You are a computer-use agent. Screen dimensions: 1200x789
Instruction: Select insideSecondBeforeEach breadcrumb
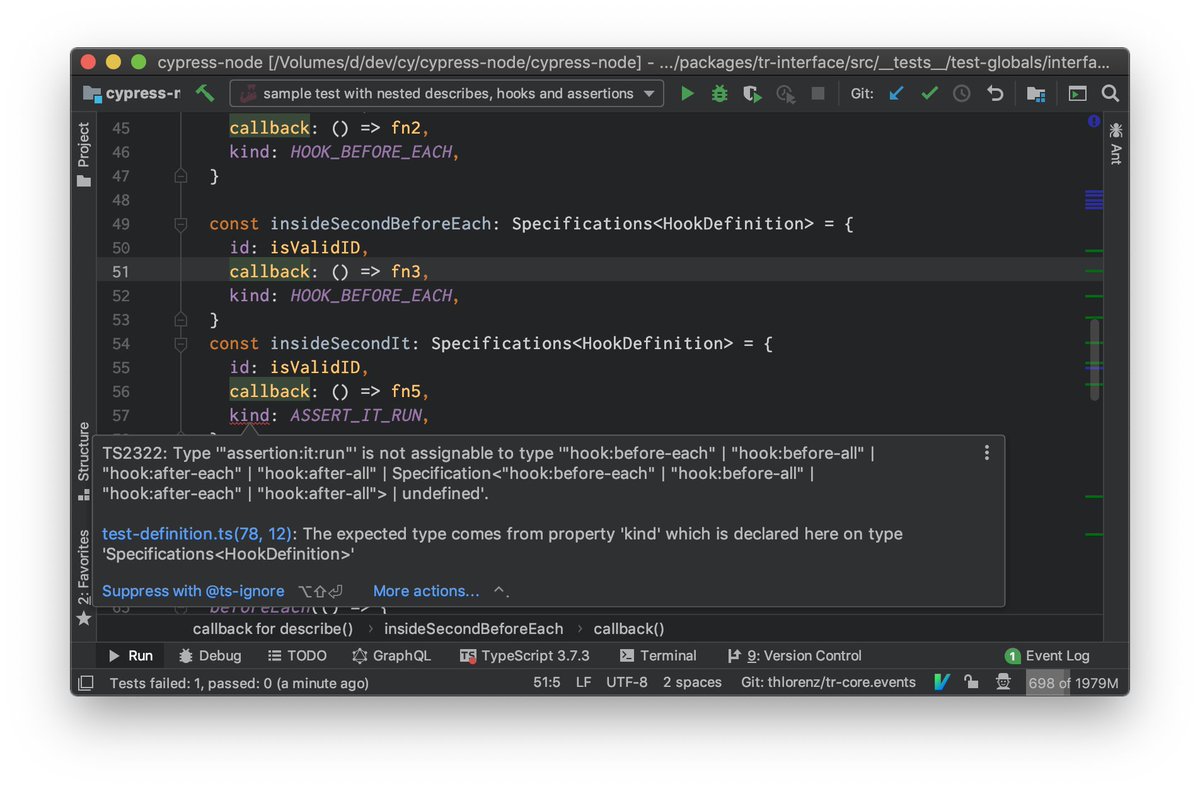[474, 629]
